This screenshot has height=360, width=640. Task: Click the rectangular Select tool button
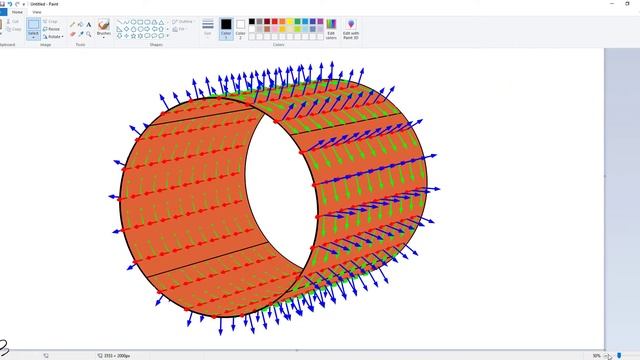point(33,24)
